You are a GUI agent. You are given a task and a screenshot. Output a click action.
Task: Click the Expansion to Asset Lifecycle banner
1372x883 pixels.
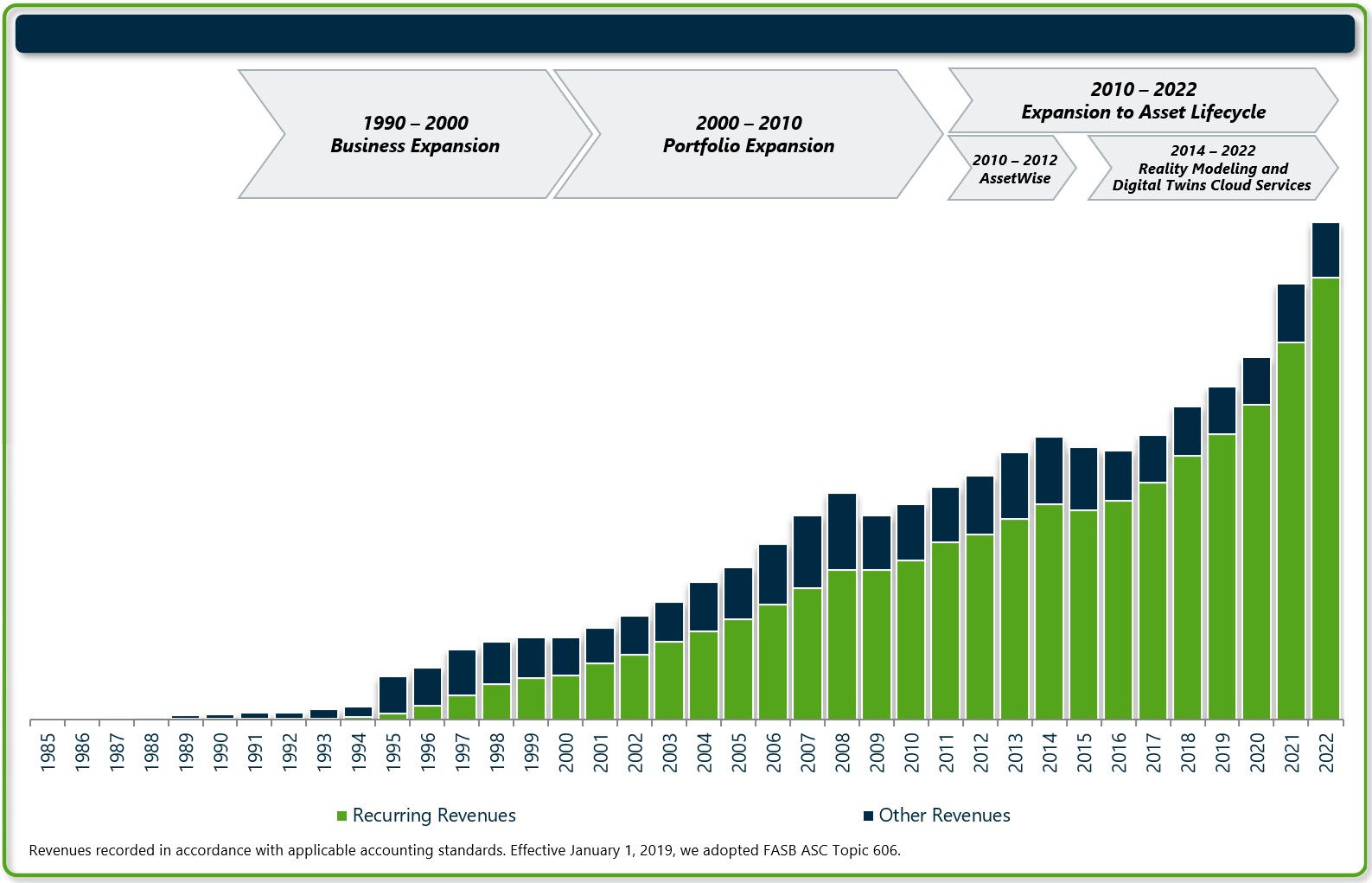coord(1143,100)
